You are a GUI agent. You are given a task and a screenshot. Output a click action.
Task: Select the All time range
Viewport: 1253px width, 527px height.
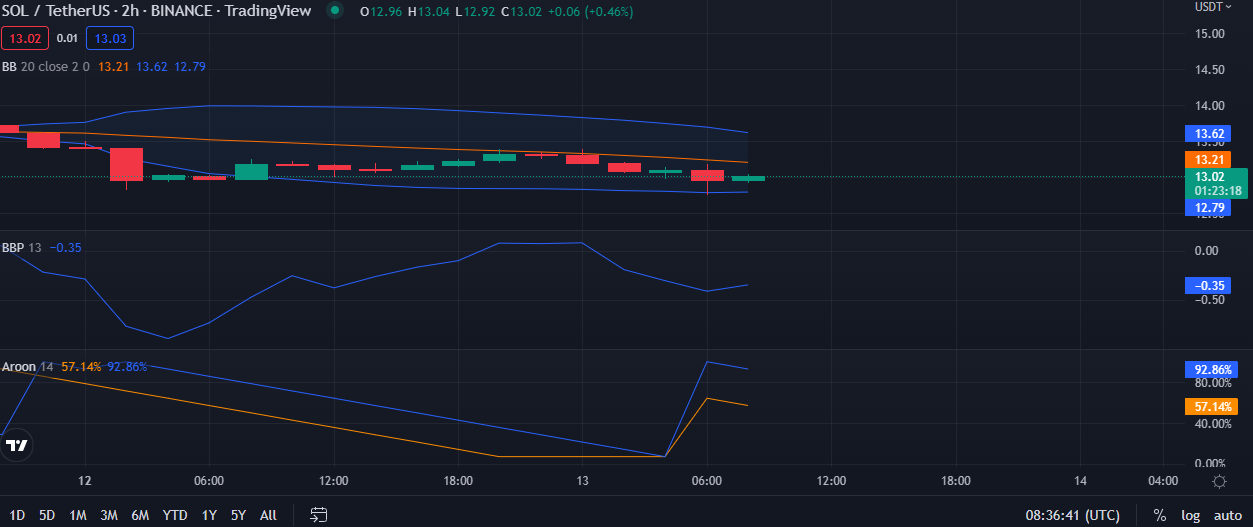[x=268, y=515]
